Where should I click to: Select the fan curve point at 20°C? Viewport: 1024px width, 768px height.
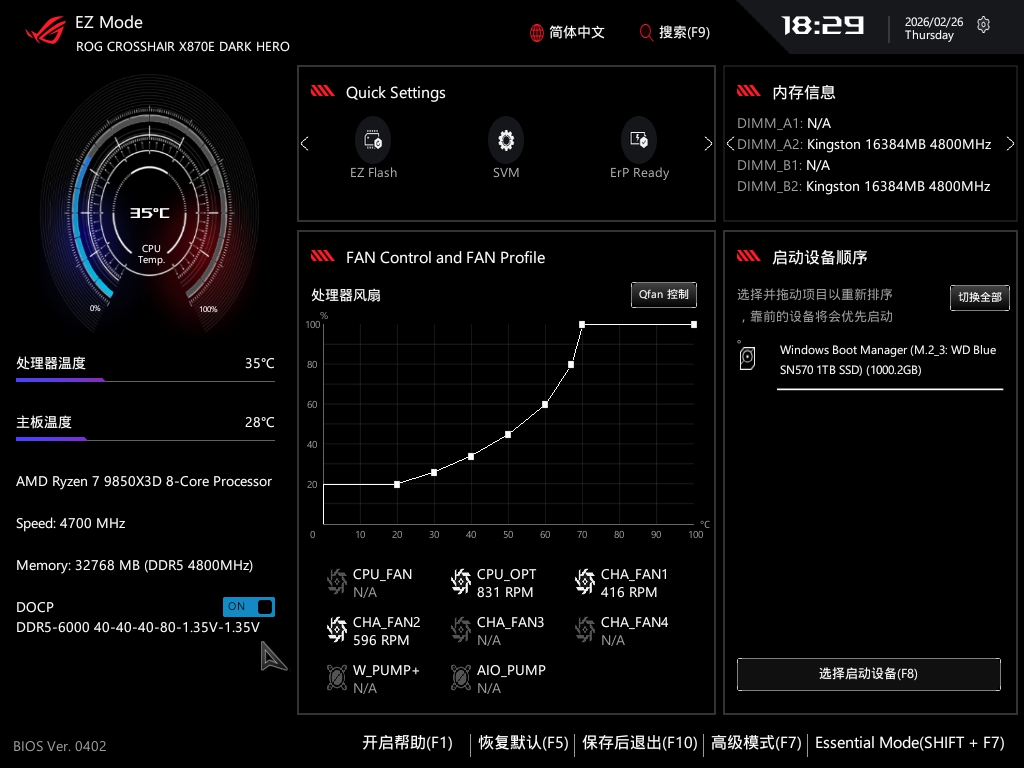[x=397, y=485]
